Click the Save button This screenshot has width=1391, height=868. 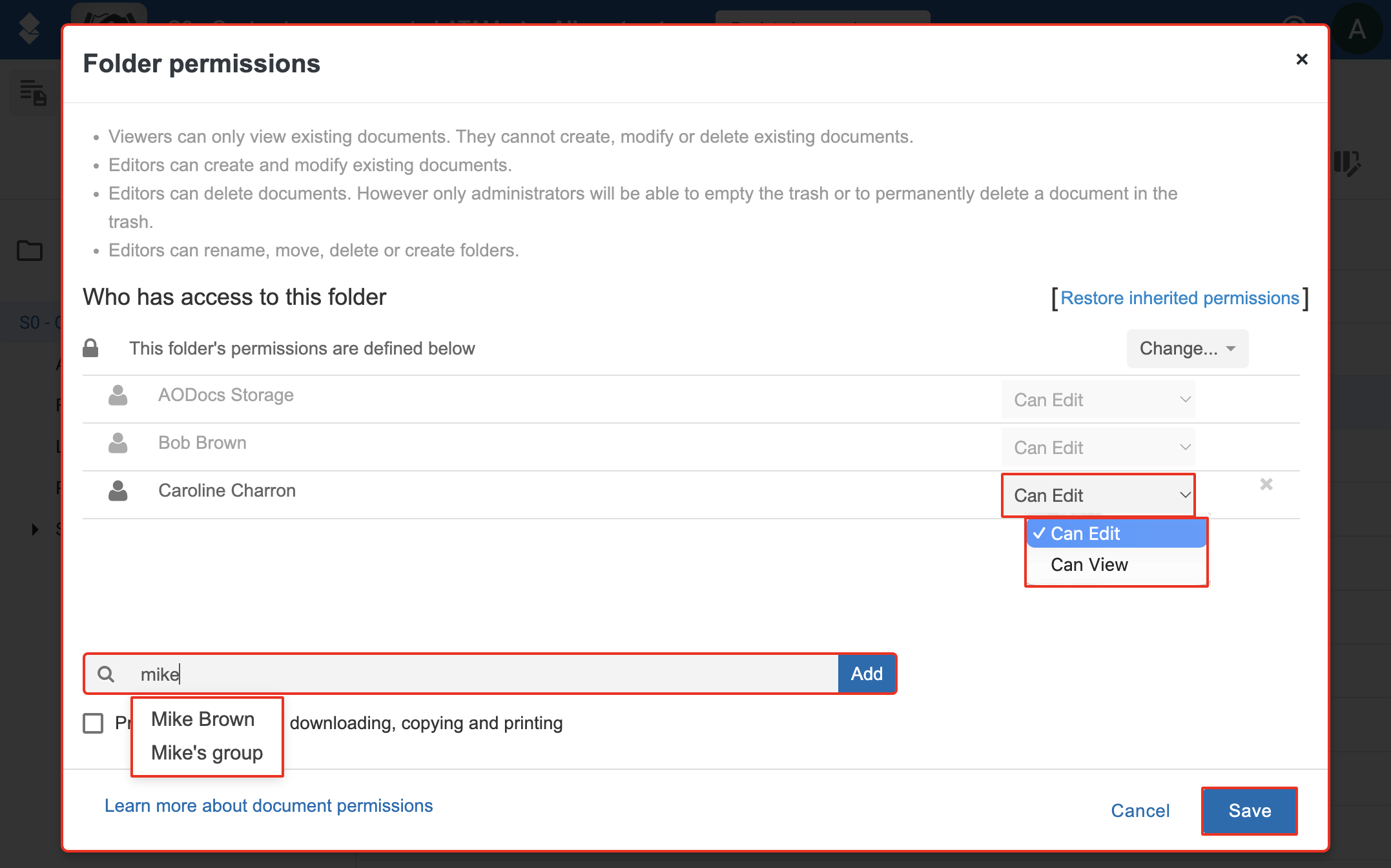coord(1249,811)
